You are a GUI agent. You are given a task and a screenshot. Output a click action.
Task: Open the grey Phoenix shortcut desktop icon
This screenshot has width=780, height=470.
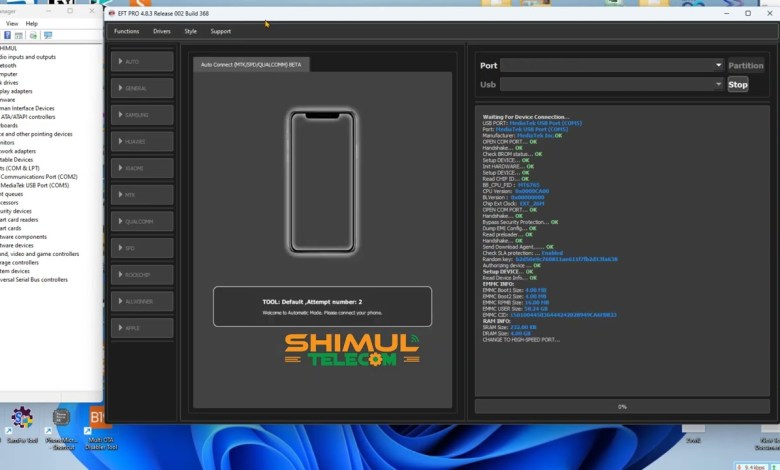61,428
